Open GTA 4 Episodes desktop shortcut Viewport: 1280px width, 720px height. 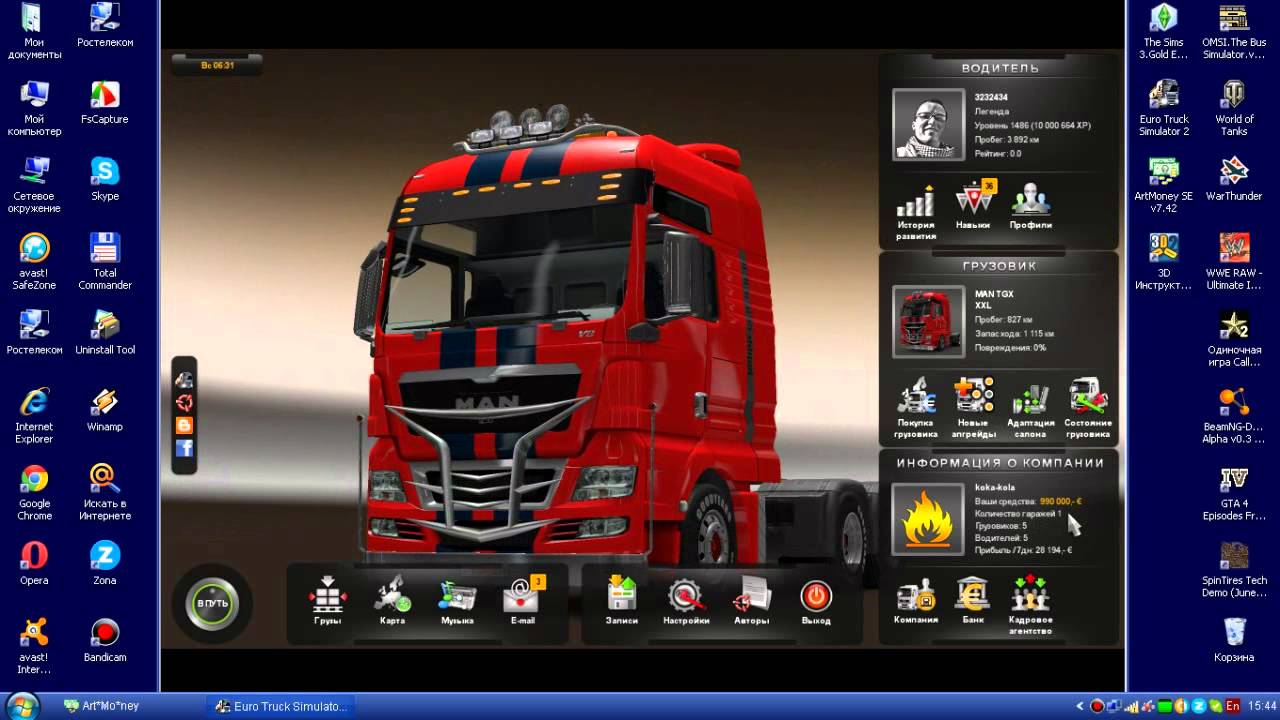1234,494
